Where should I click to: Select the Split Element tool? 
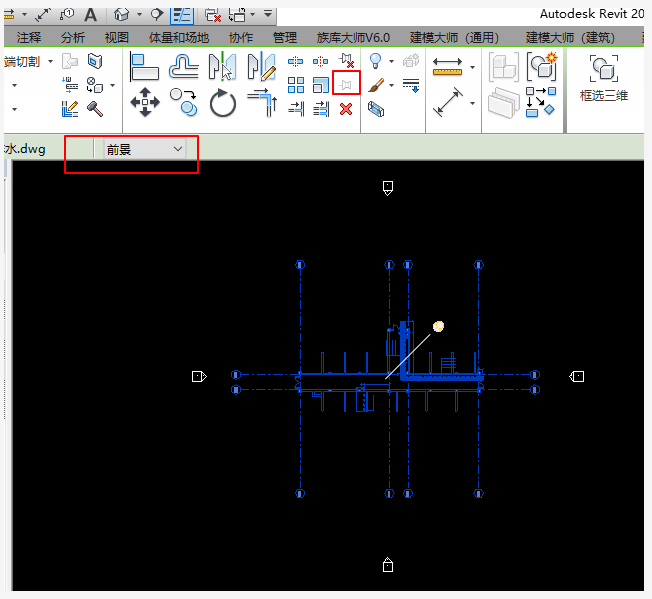tap(295, 62)
